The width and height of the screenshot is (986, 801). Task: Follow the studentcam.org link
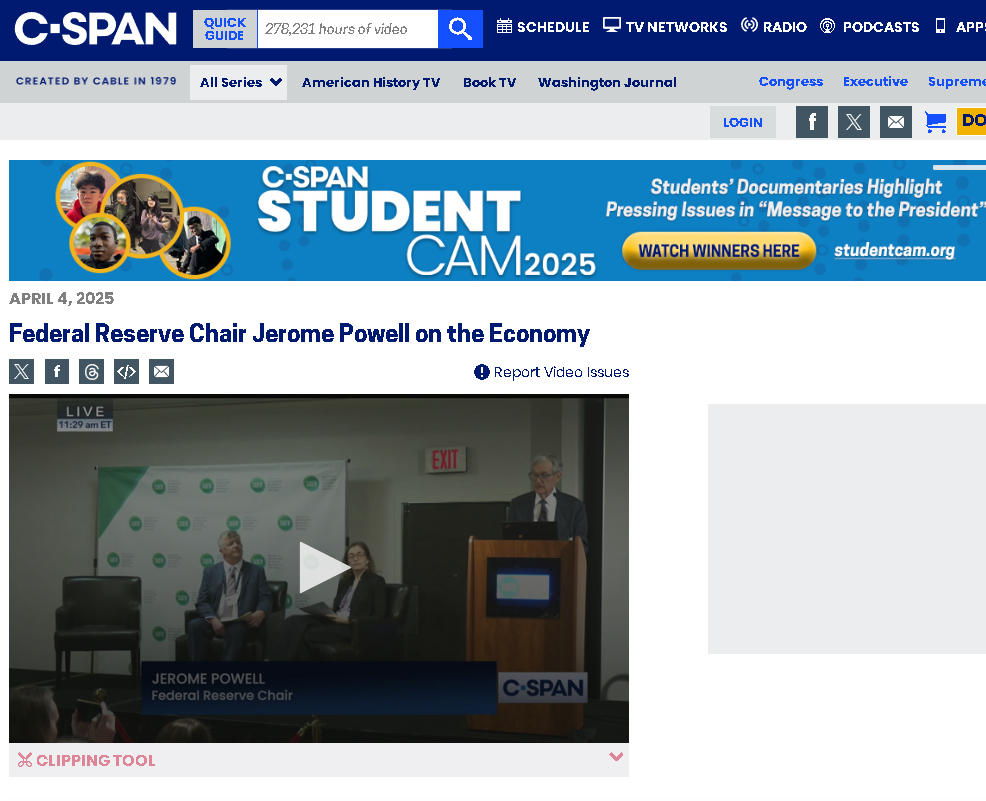click(894, 250)
